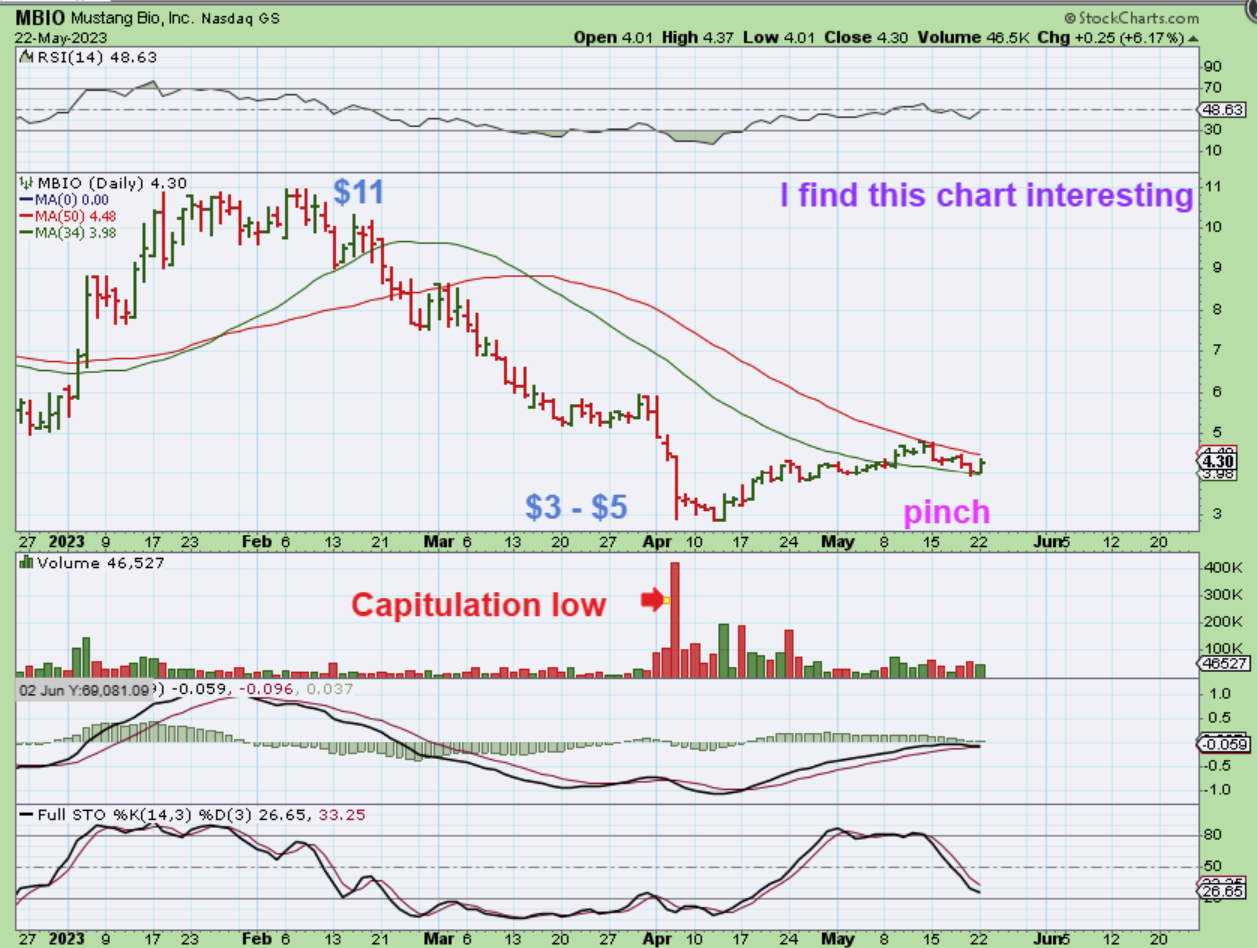1257x948 pixels.
Task: Click the blue $11 annotation
Action: (359, 192)
